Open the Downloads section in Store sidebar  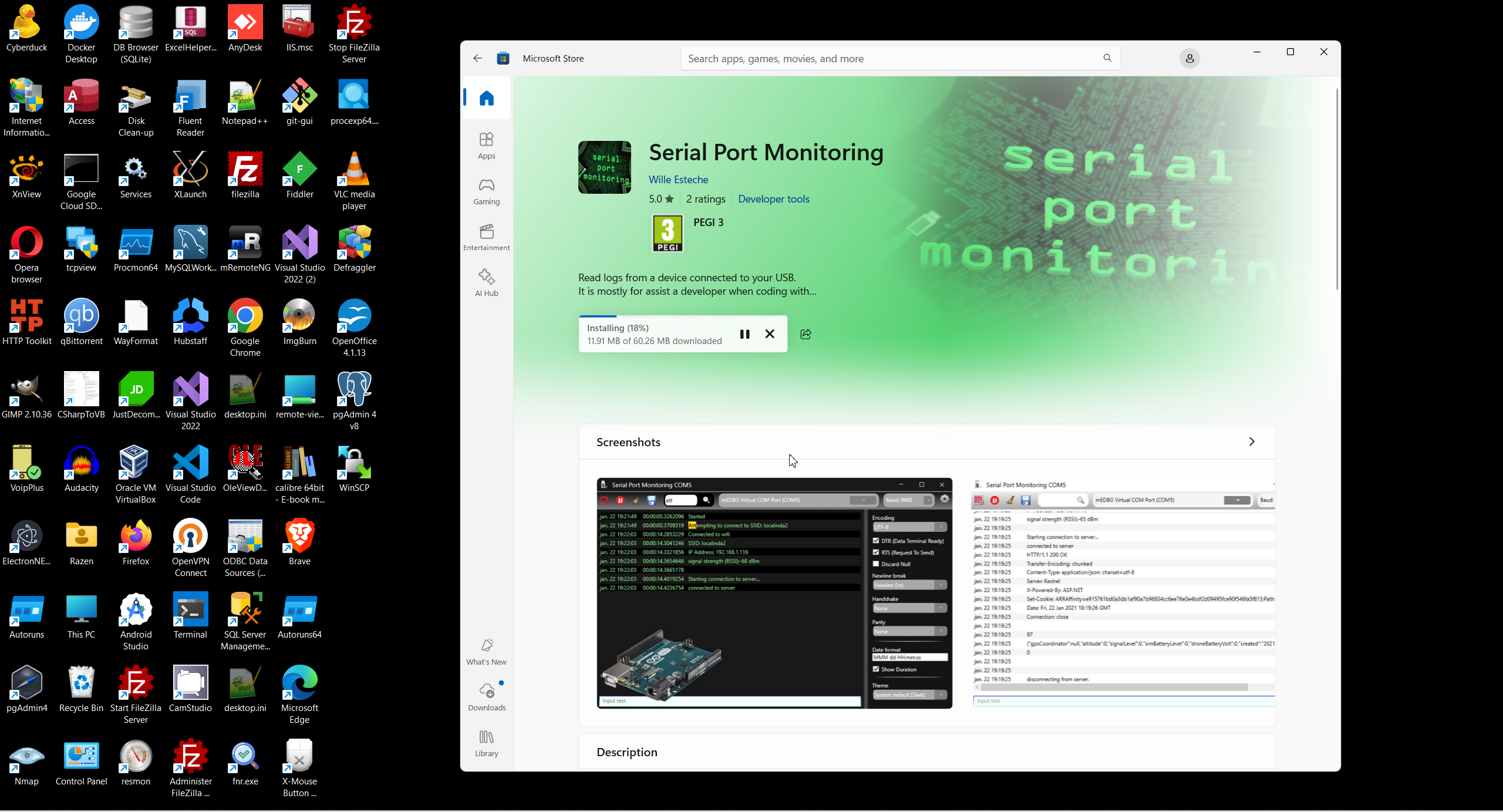486,696
